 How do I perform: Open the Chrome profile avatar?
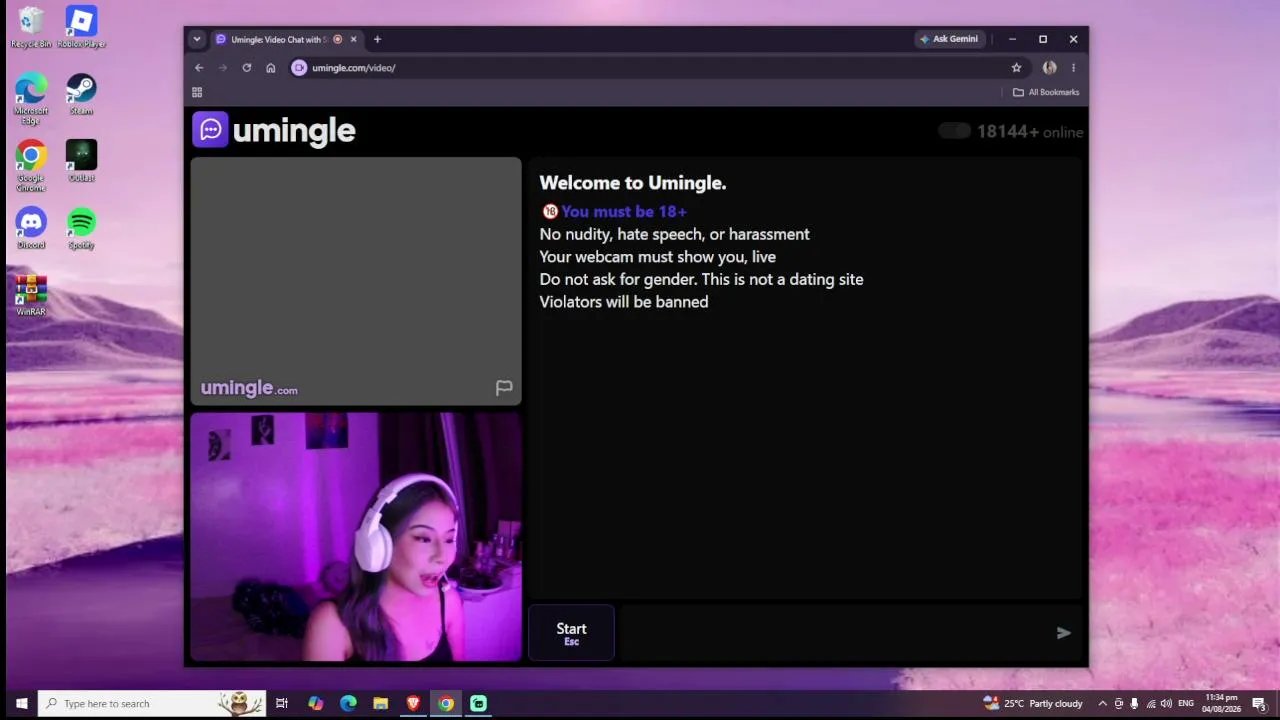pyautogui.click(x=1049, y=68)
